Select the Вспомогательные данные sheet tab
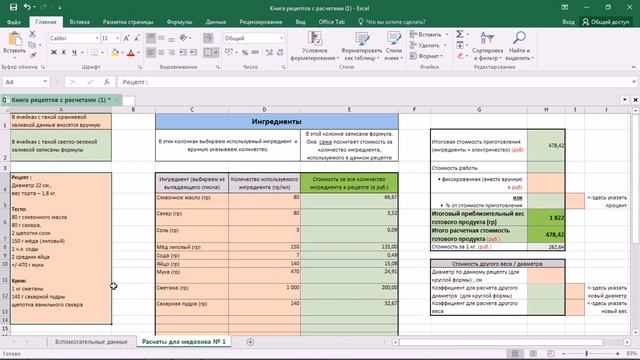Screen dimensions: 640x360 (x=91, y=342)
